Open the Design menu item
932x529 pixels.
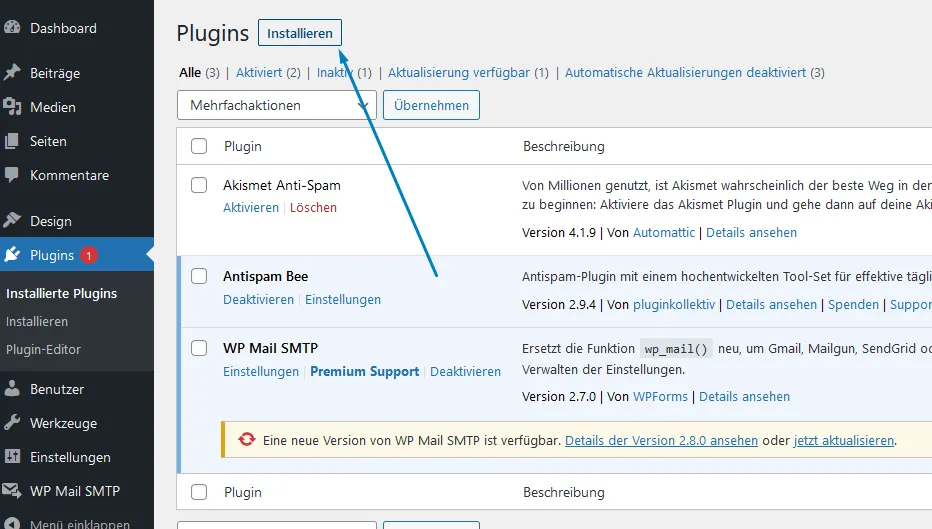[x=51, y=221]
